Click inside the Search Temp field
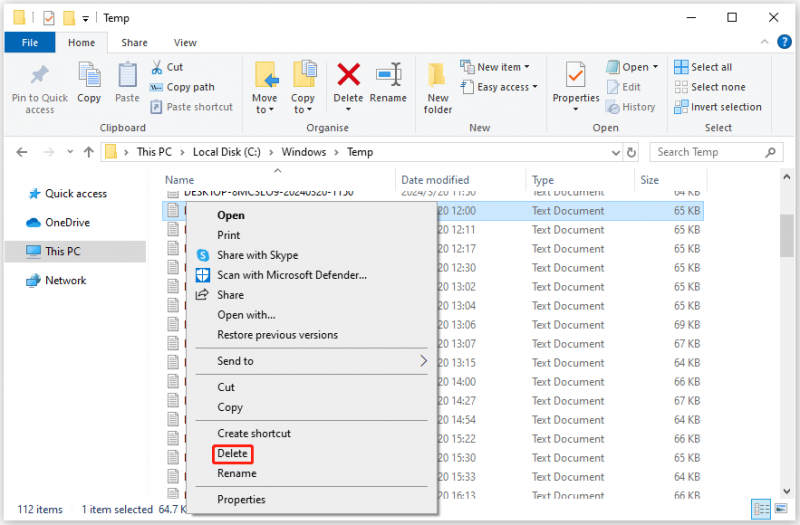The width and height of the screenshot is (800, 525). pyautogui.click(x=709, y=152)
